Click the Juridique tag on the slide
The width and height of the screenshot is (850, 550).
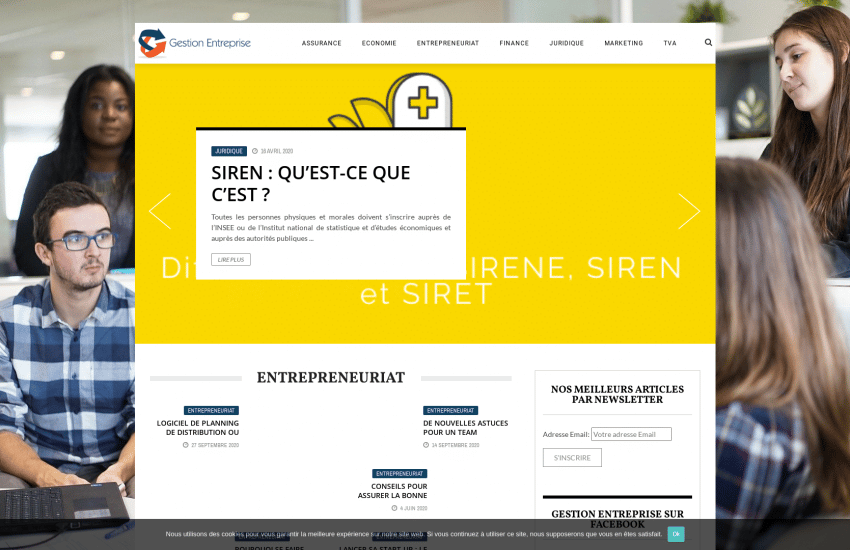click(229, 151)
